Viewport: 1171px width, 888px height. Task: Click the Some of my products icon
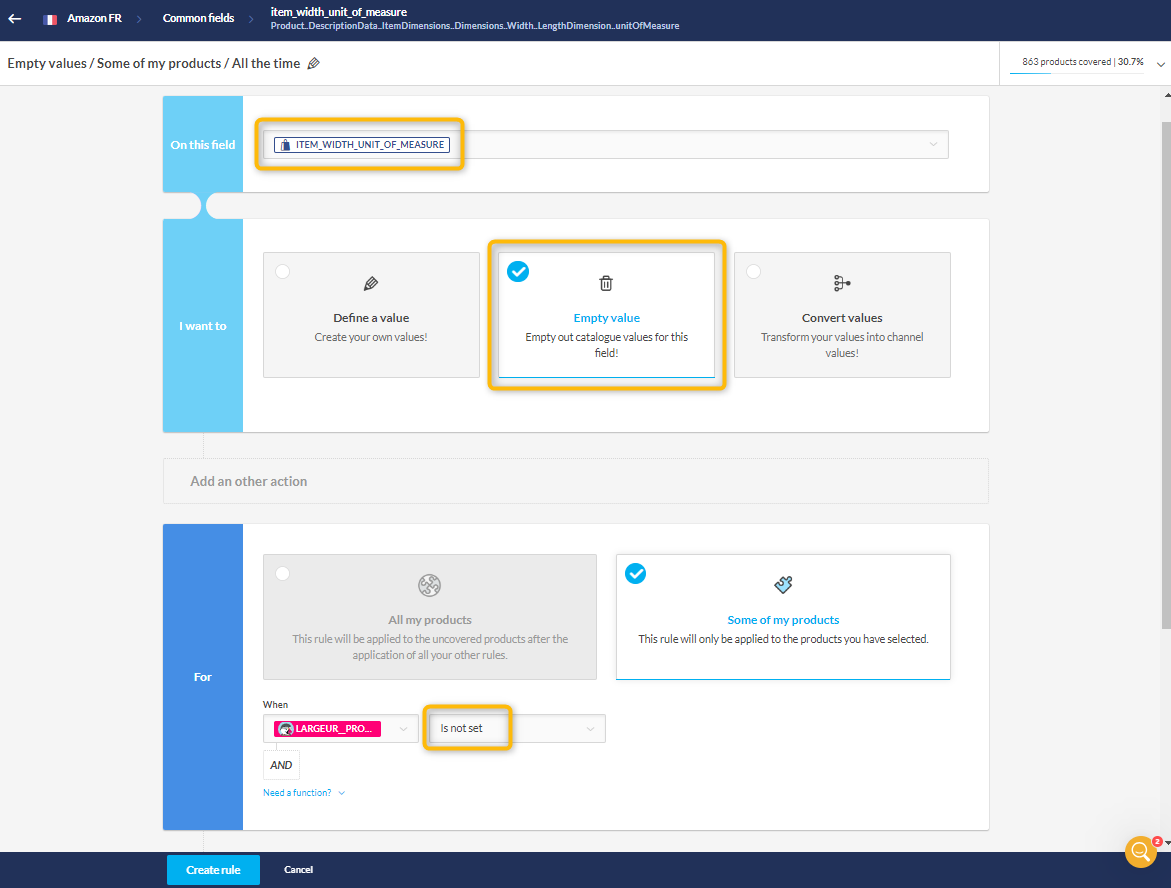click(783, 585)
